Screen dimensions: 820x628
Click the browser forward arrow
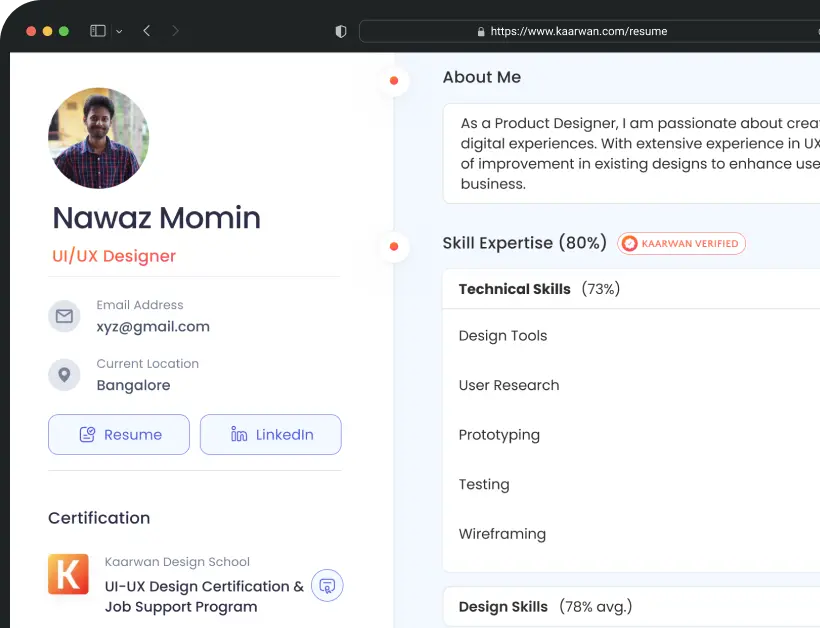pos(176,31)
